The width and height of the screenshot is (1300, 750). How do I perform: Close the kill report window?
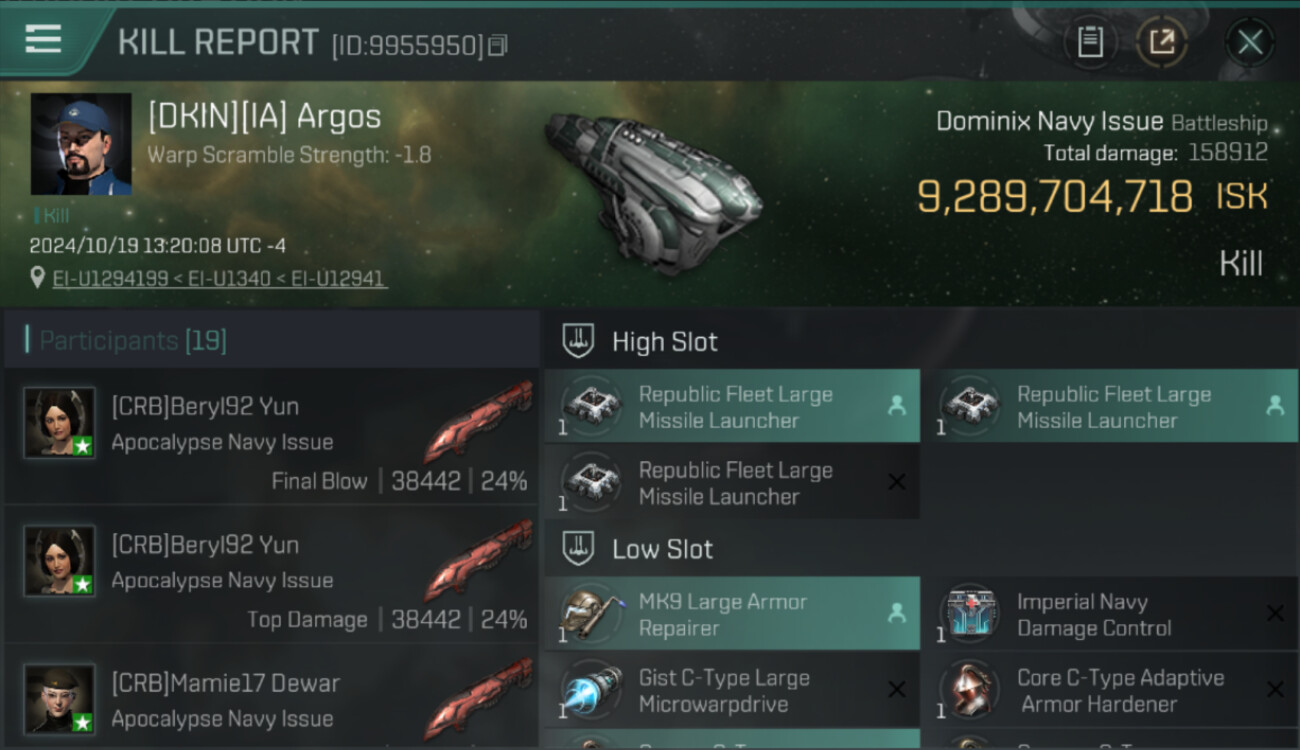click(1250, 42)
